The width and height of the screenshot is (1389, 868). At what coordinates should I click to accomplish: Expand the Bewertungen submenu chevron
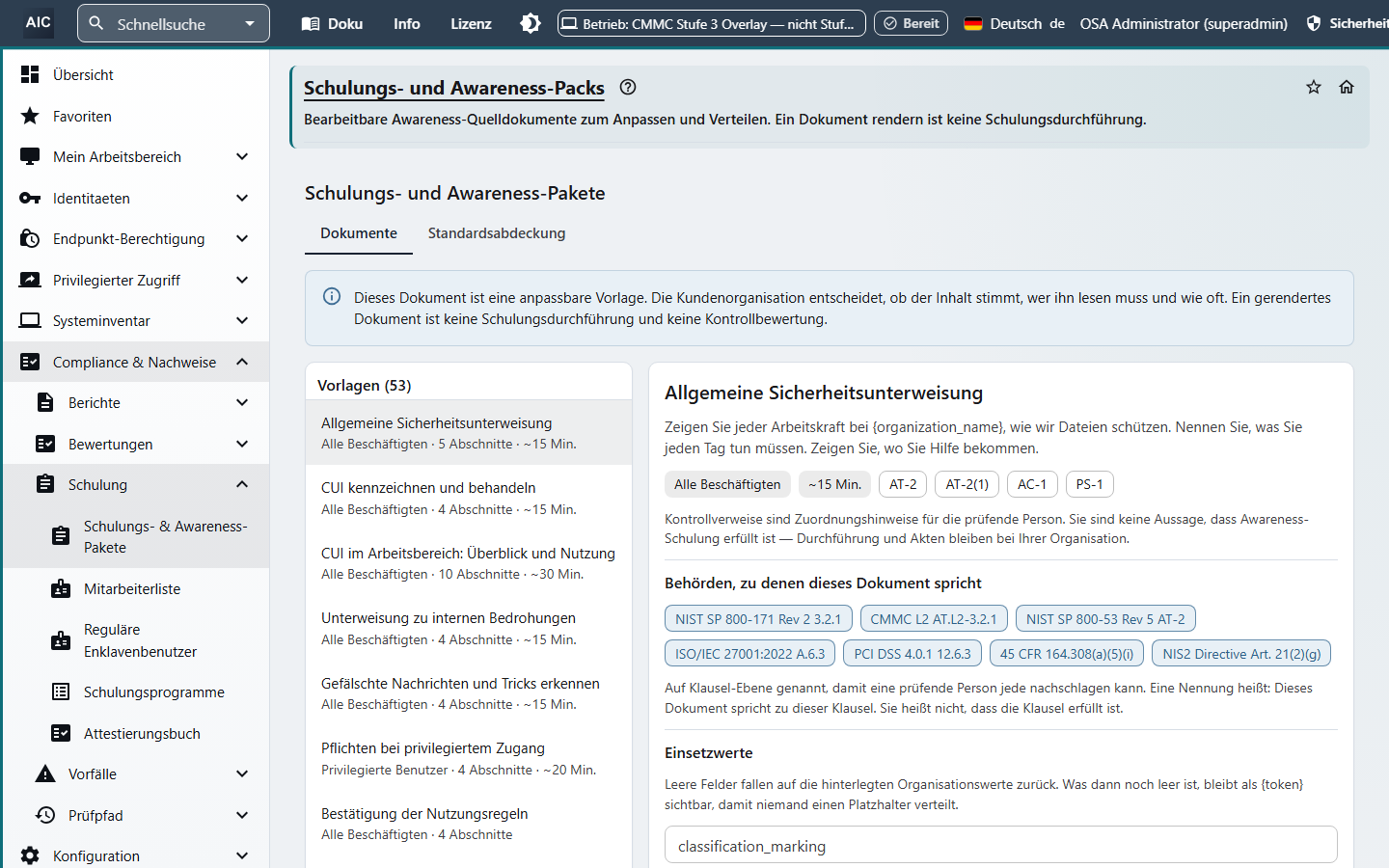(x=242, y=444)
